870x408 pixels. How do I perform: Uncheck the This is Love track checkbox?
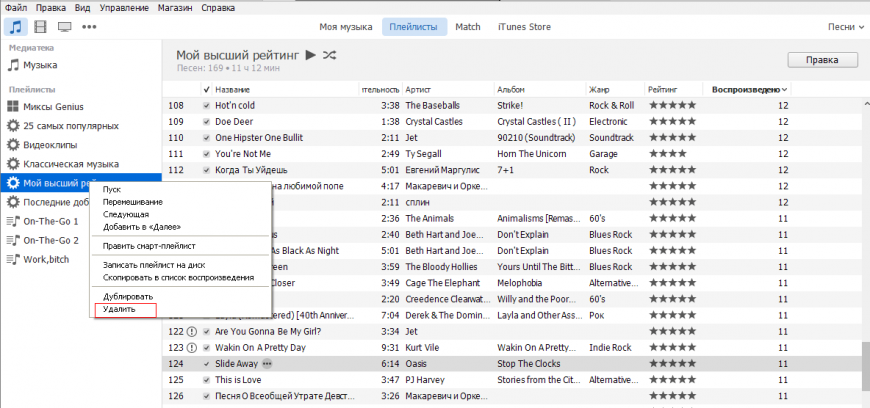click(x=206, y=380)
